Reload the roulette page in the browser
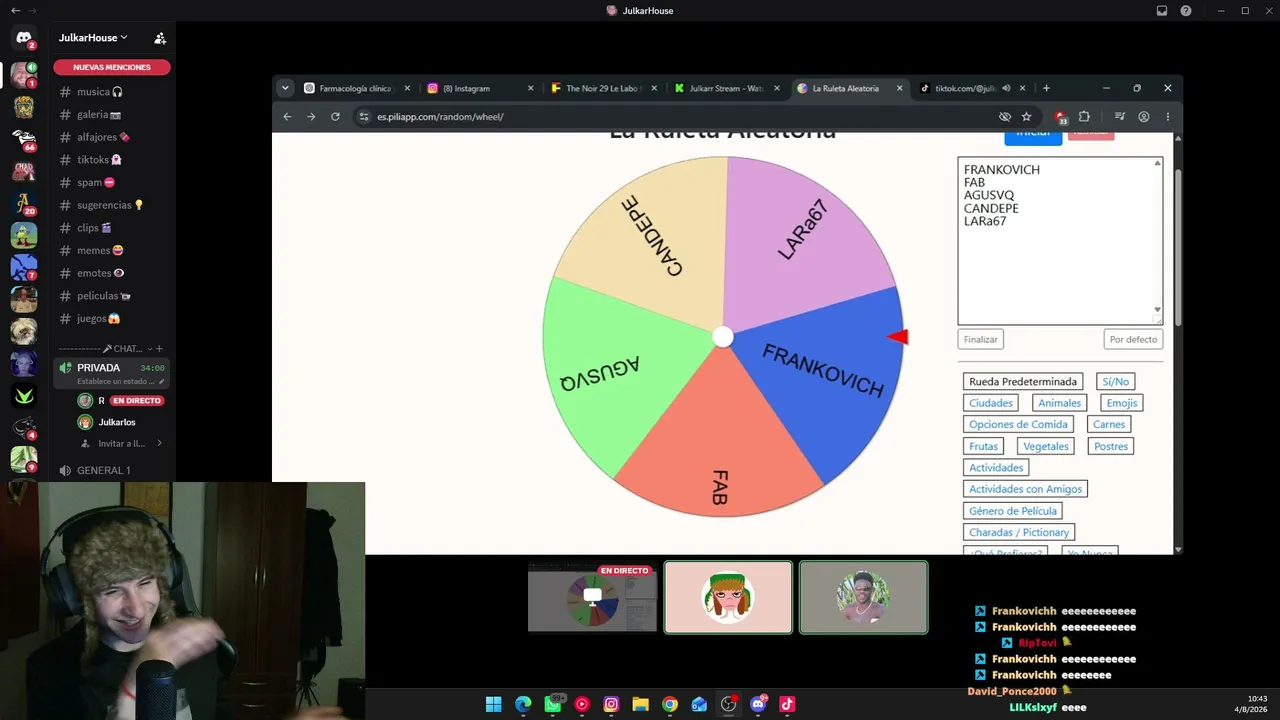The width and height of the screenshot is (1280, 720). 335,117
